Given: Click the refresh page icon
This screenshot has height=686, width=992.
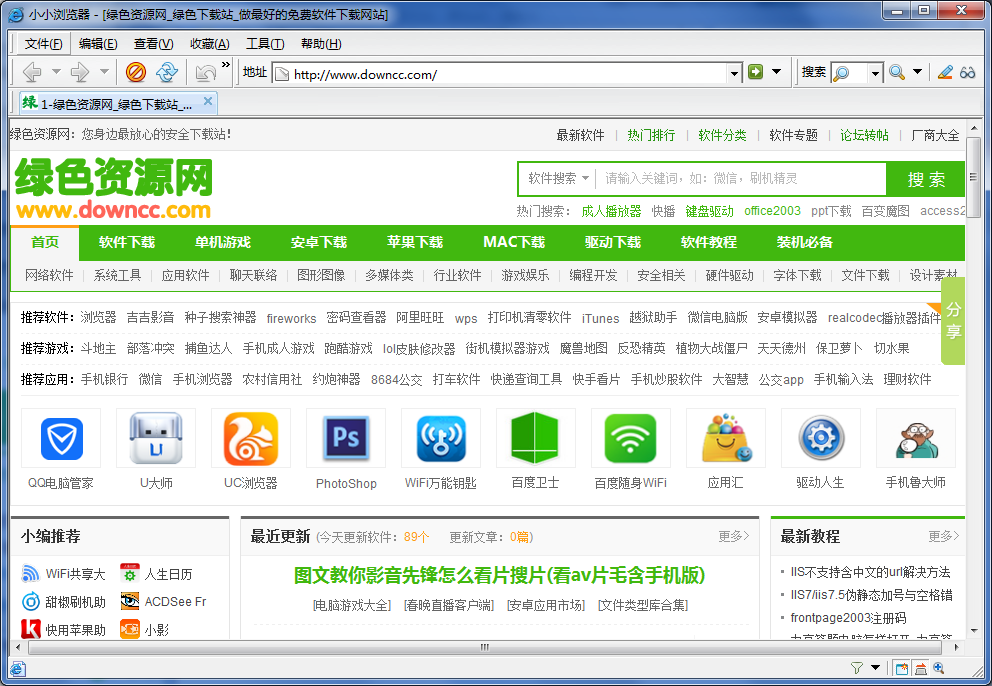Looking at the screenshot, I should coord(167,72).
